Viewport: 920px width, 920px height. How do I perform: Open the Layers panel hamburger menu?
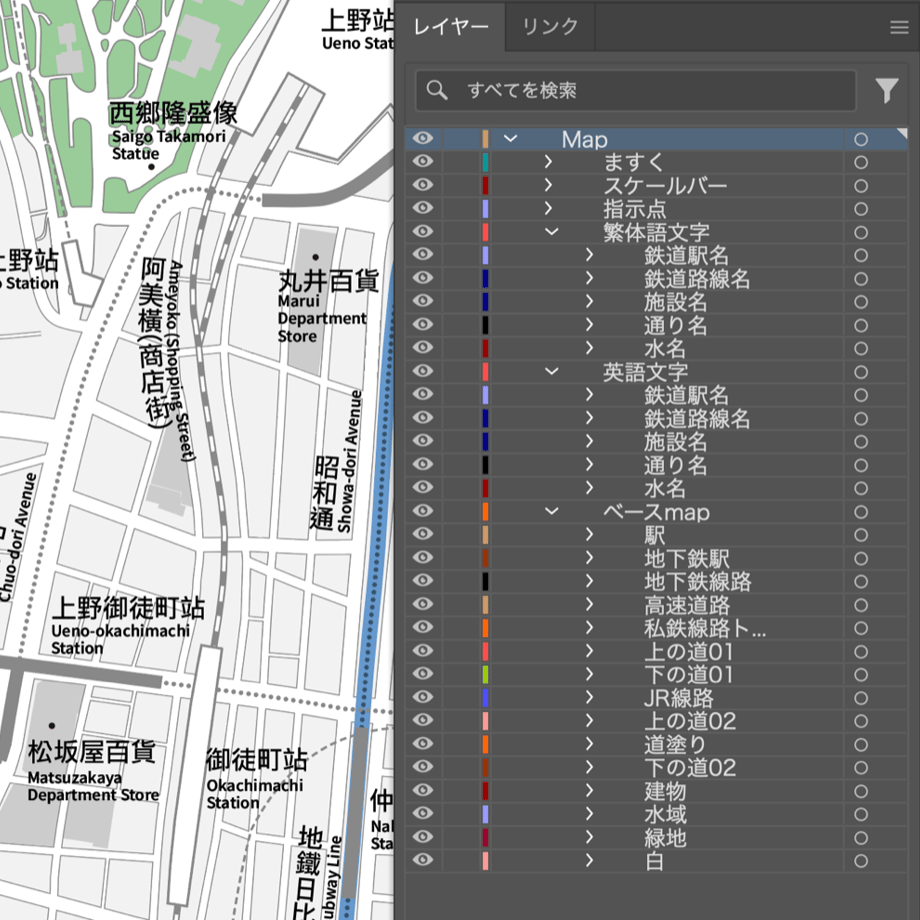(898, 27)
